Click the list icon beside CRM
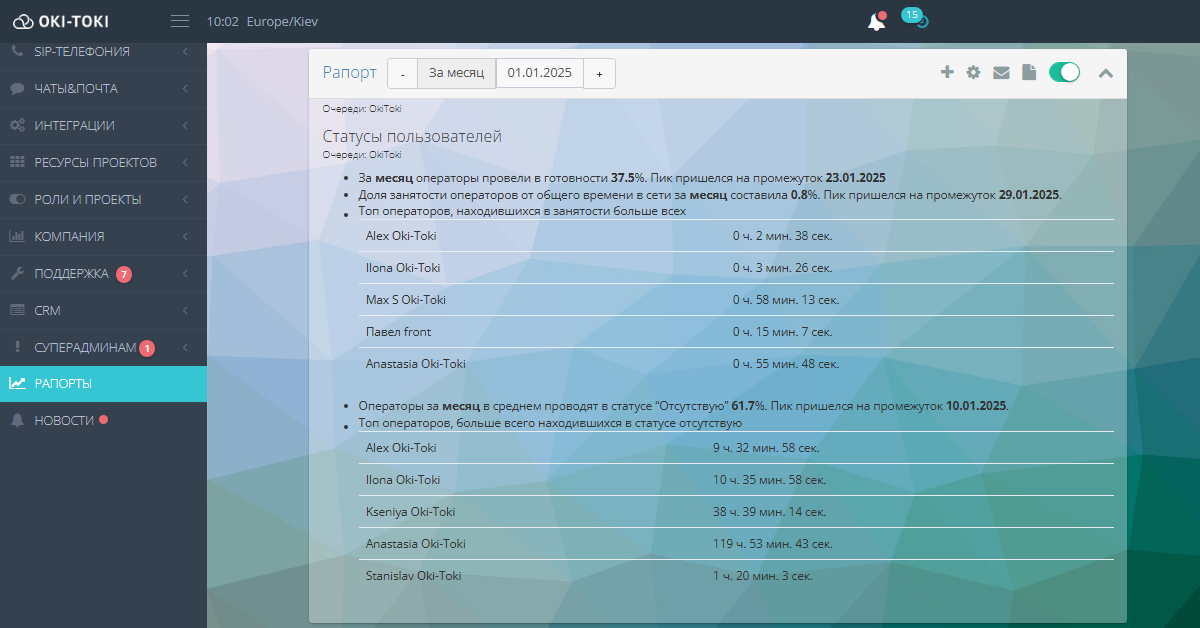This screenshot has height=628, width=1200. (x=17, y=310)
